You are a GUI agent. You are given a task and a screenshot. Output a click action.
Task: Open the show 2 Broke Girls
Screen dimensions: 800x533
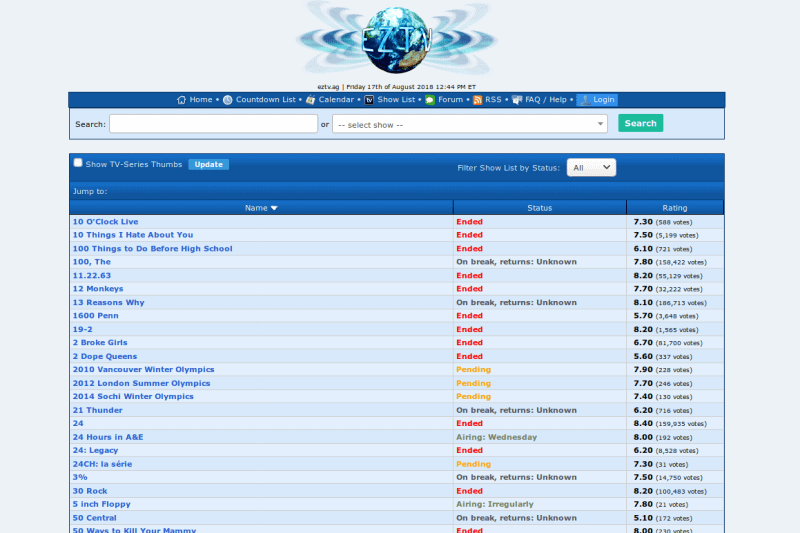pos(99,343)
